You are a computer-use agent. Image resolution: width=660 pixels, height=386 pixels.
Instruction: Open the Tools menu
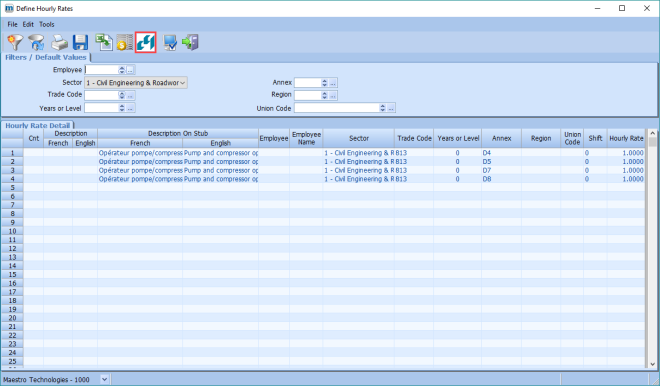pyautogui.click(x=47, y=24)
